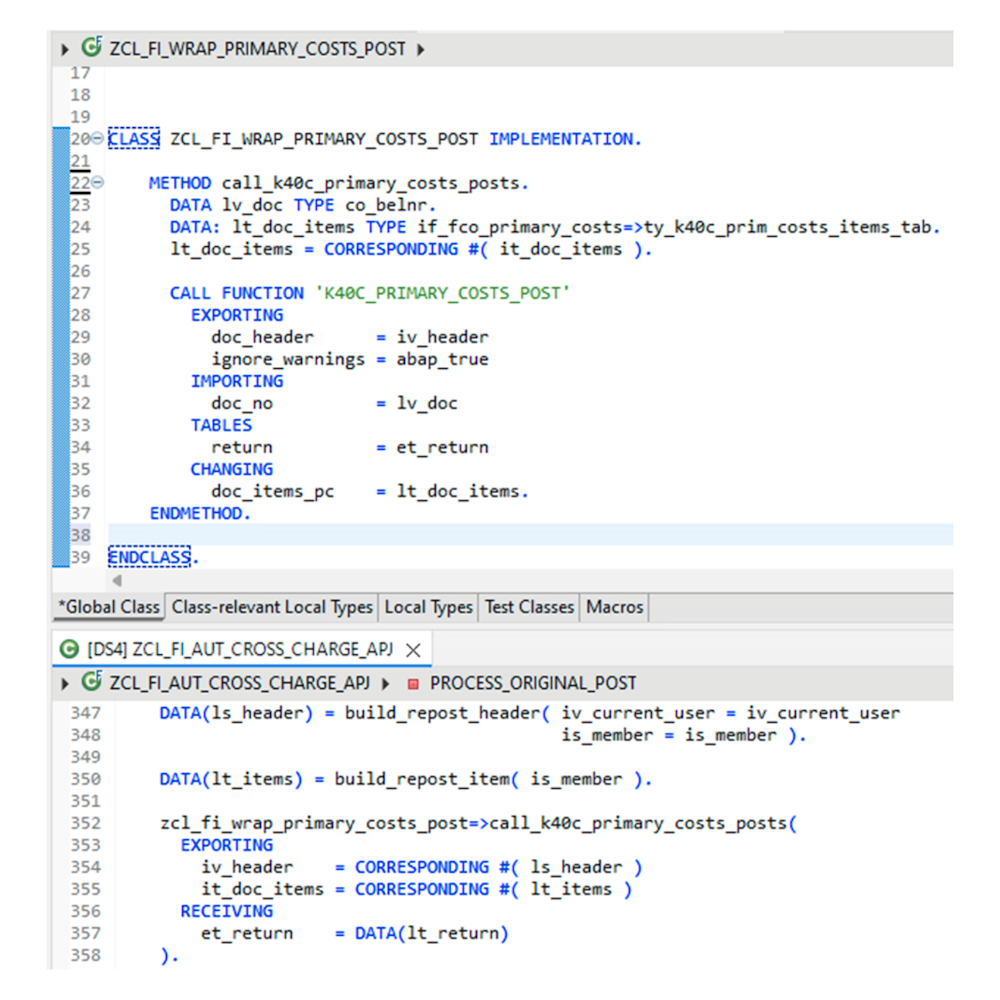Click ls_header inside CORRESPONDING on line 354
This screenshot has height=1000, width=1000.
[577, 867]
